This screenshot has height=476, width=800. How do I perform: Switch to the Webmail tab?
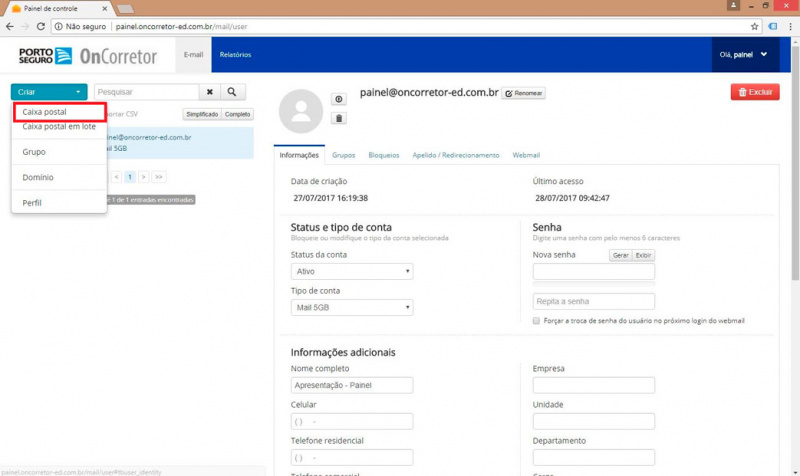point(526,155)
